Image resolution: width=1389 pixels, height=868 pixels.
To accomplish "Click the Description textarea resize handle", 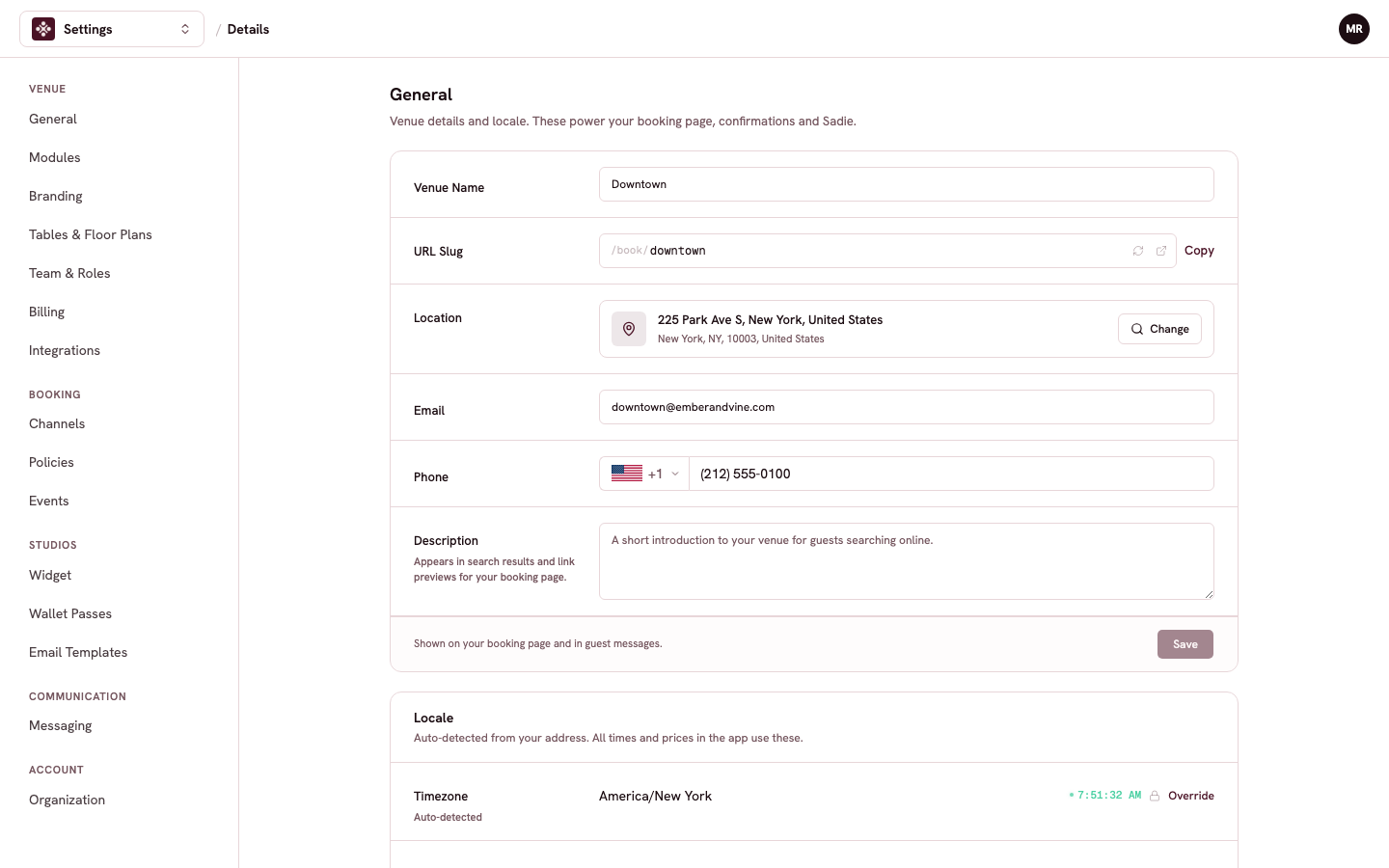I will pos(1209,594).
